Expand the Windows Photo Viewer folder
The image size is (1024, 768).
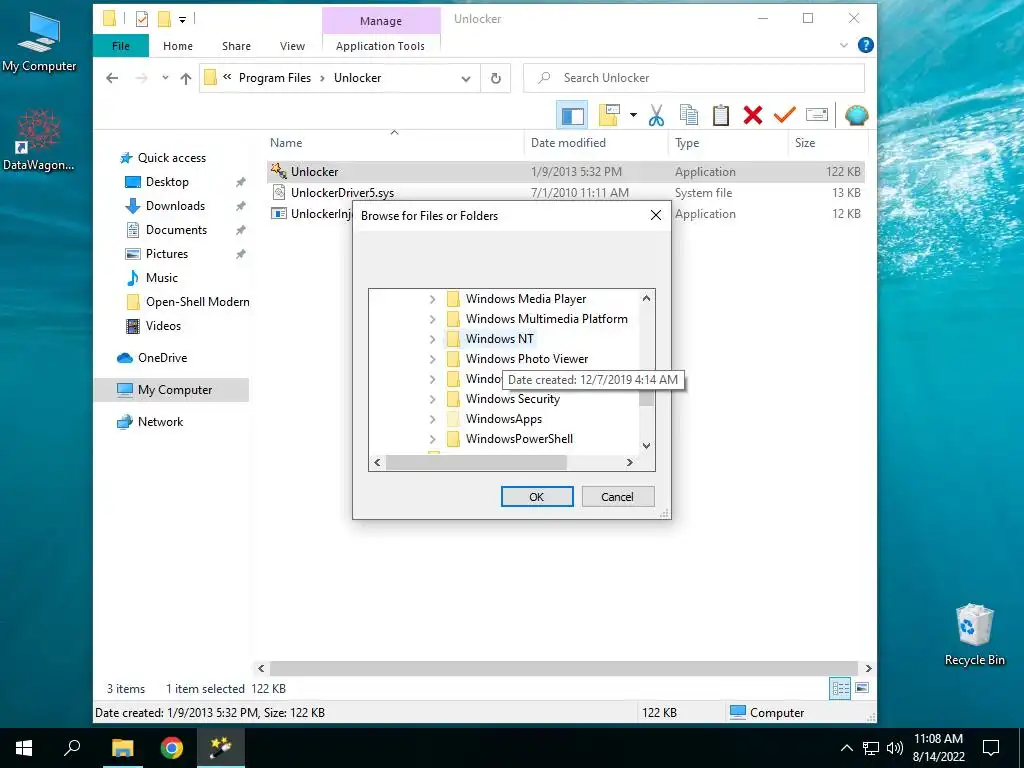click(x=432, y=359)
